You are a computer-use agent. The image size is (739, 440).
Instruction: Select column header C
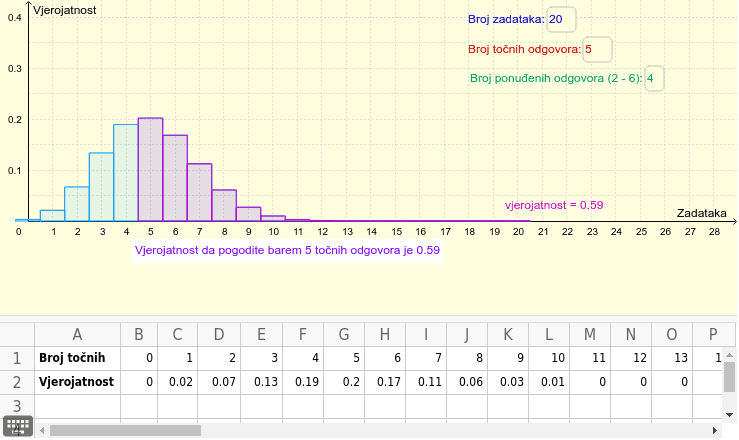tap(177, 334)
